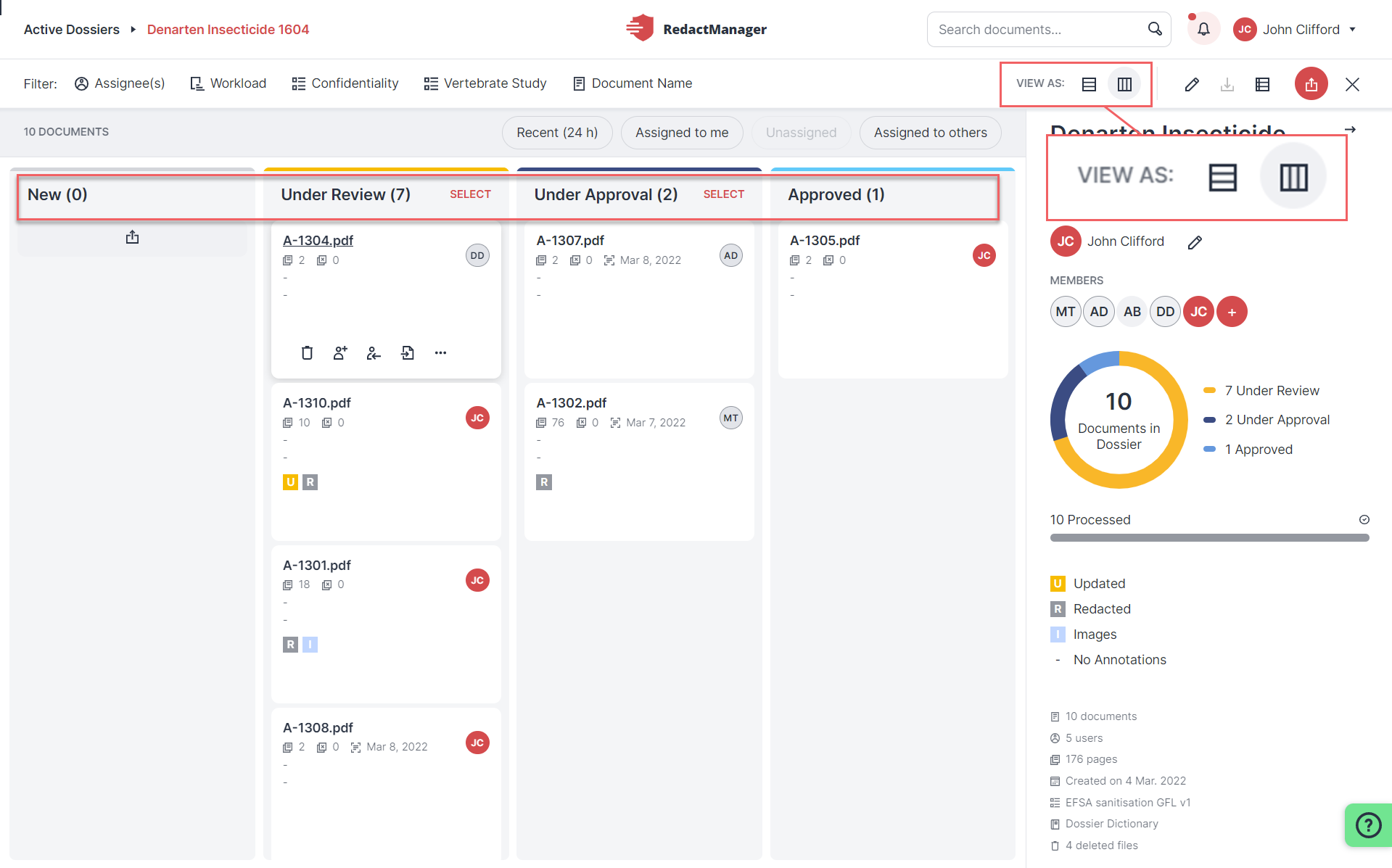Select the MT member avatar
Screen dimensions: 1392x868
coord(1066,312)
